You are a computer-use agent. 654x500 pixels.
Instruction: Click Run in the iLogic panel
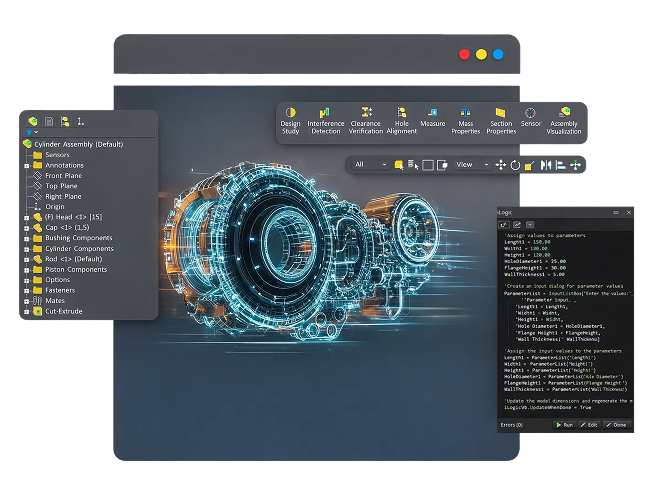point(564,425)
